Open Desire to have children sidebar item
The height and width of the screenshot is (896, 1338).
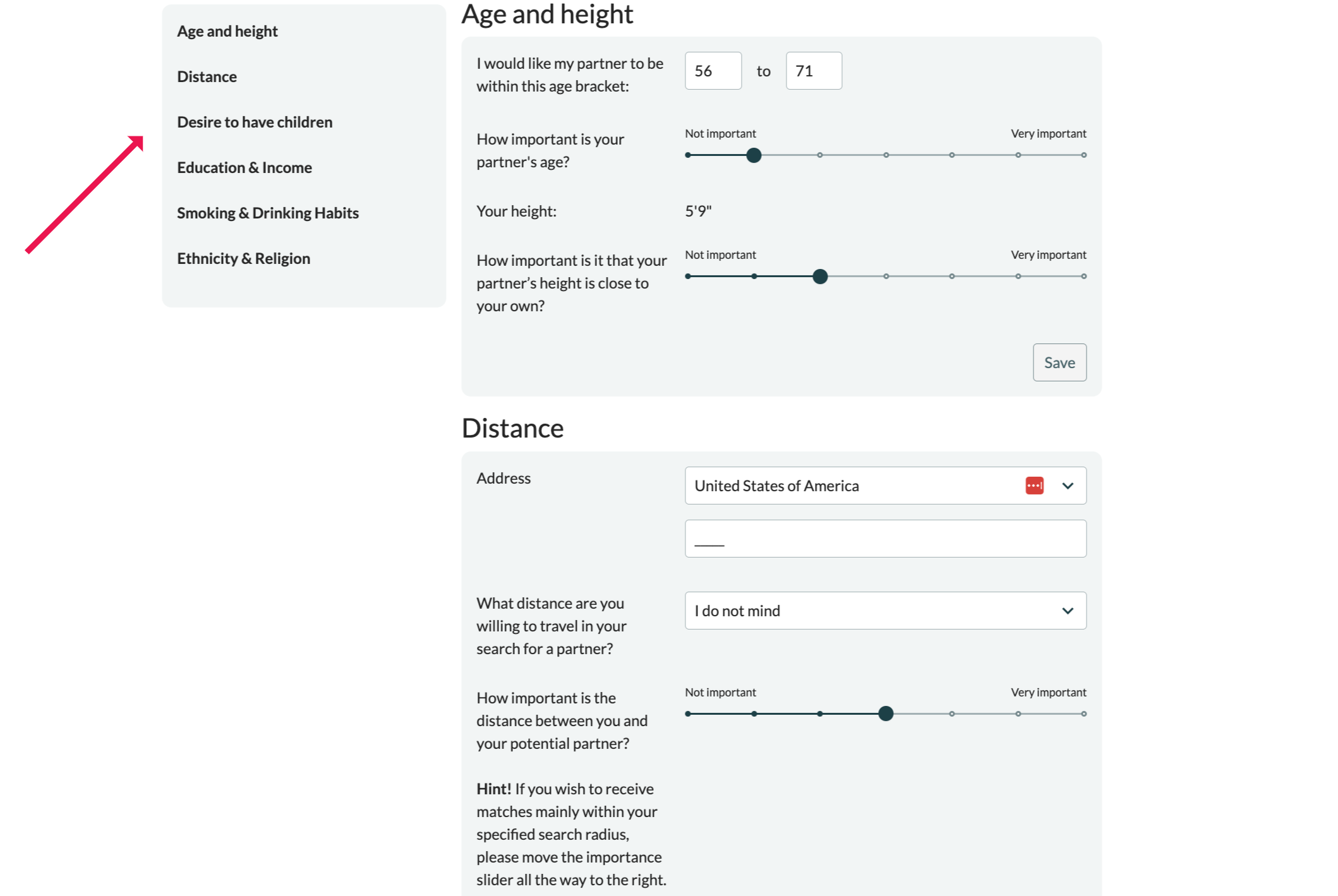coord(255,122)
